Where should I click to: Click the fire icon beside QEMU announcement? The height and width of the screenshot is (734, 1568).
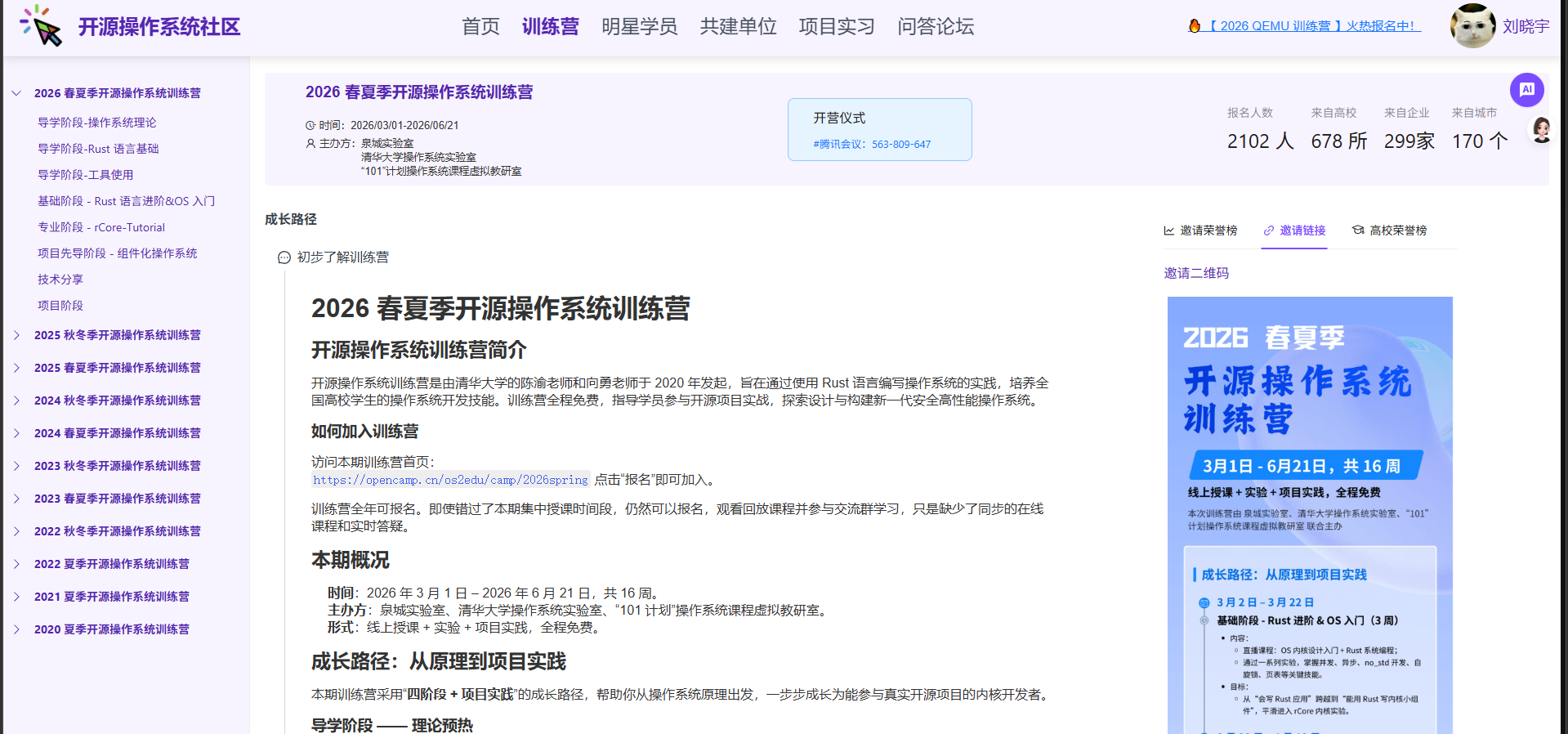coord(1195,26)
